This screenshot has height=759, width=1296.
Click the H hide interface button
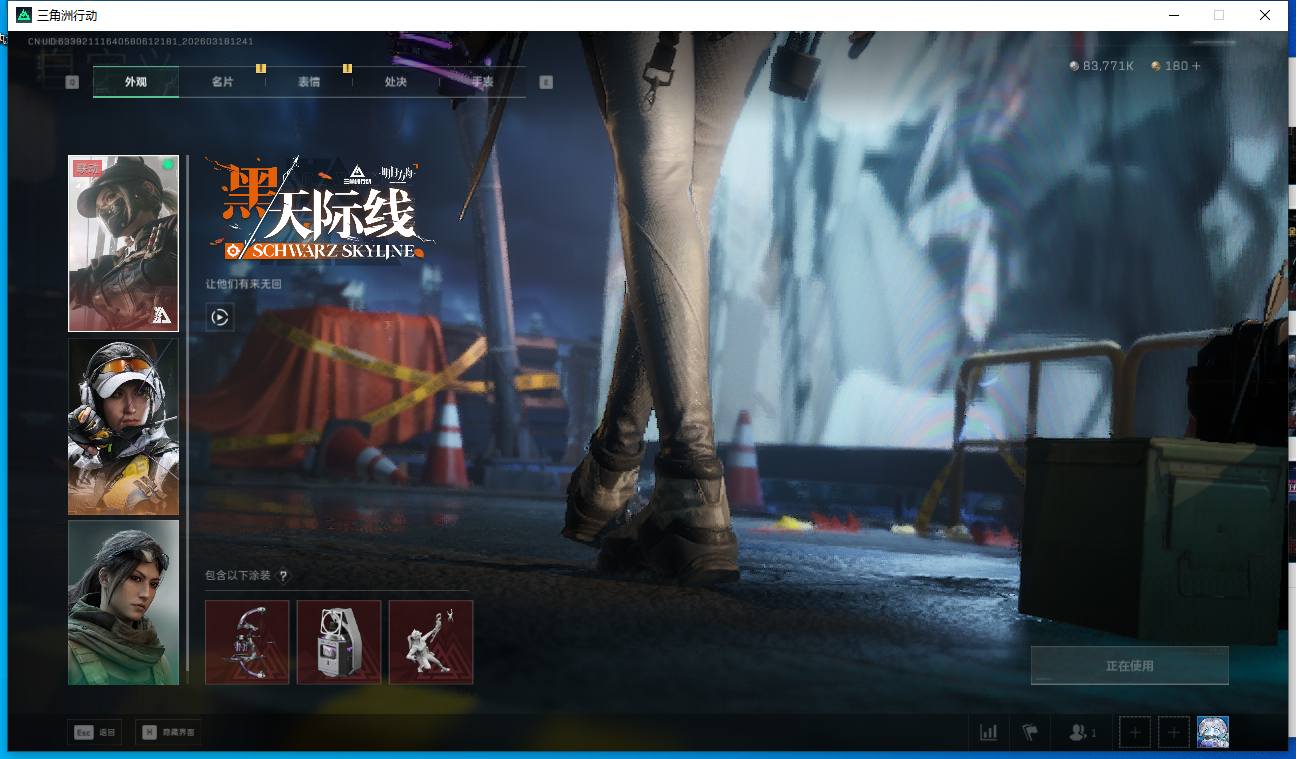166,733
